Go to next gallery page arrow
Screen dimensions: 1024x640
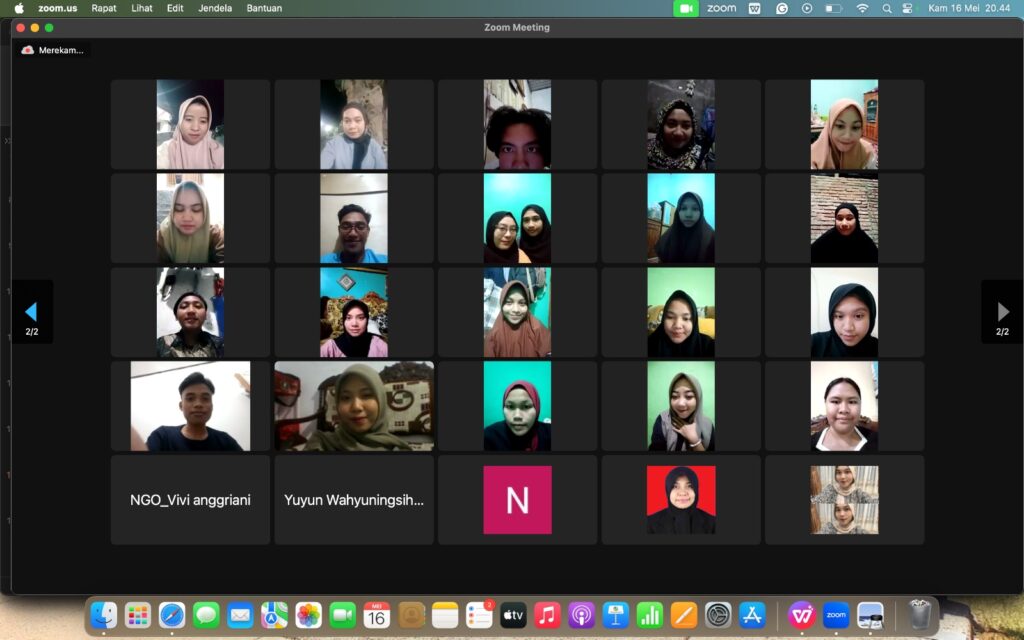coord(1002,312)
